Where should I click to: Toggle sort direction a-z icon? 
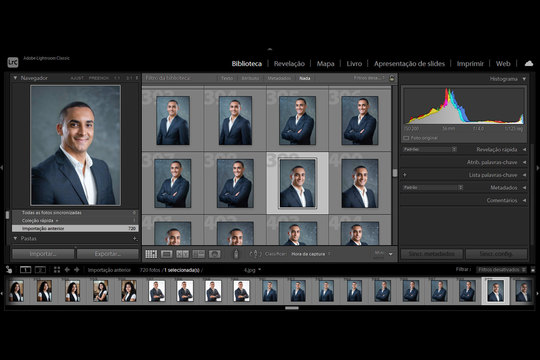(255, 254)
